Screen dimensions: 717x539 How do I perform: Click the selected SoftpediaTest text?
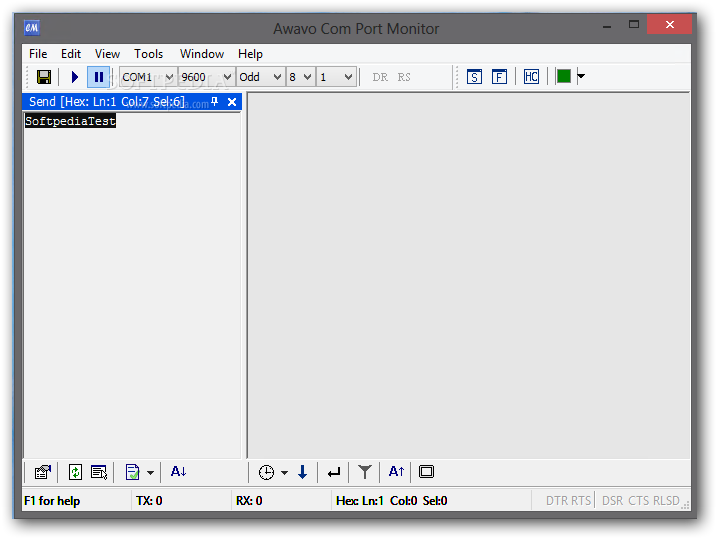pos(70,121)
